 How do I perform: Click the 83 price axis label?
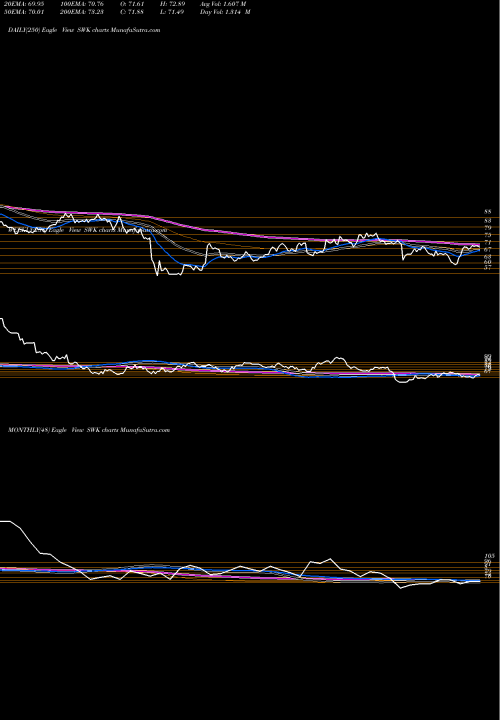[488, 221]
